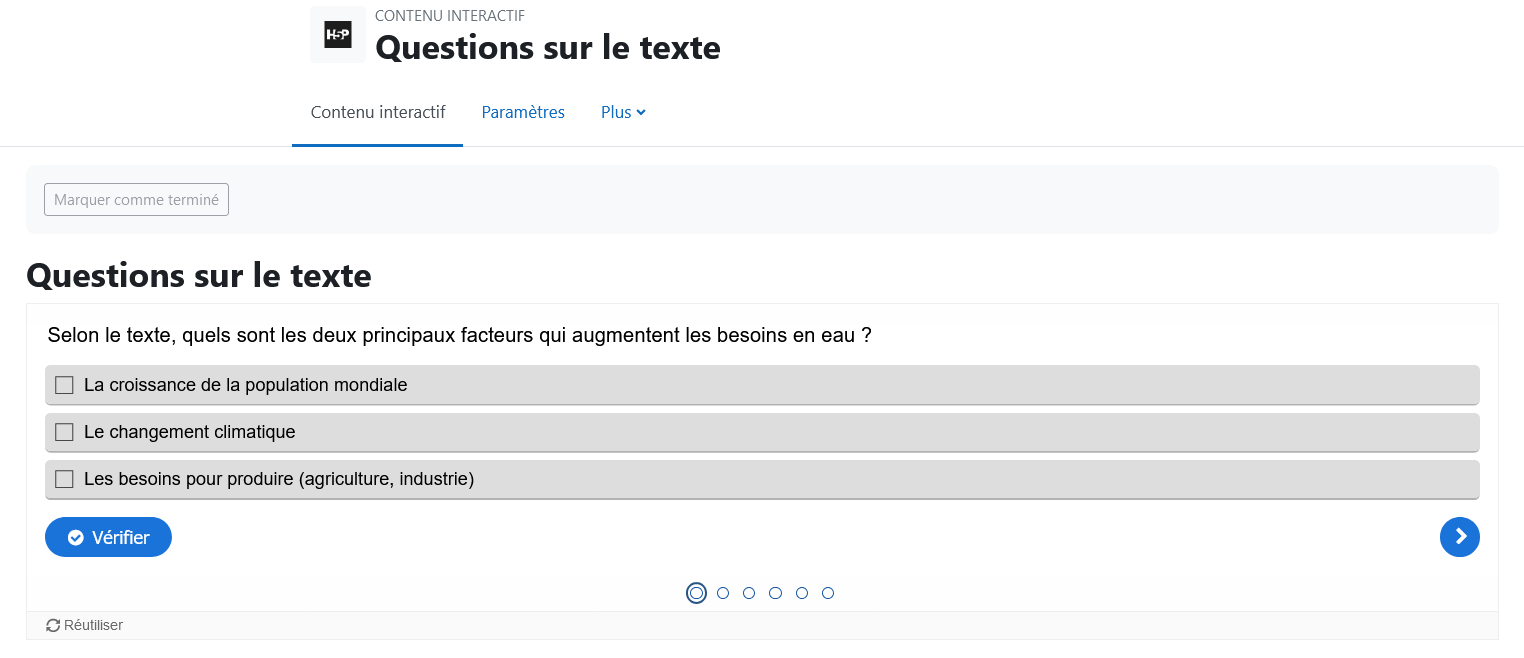Viewport: 1524px width, 658px height.
Task: Click the chevron next to Plus
Action: pyautogui.click(x=641, y=112)
